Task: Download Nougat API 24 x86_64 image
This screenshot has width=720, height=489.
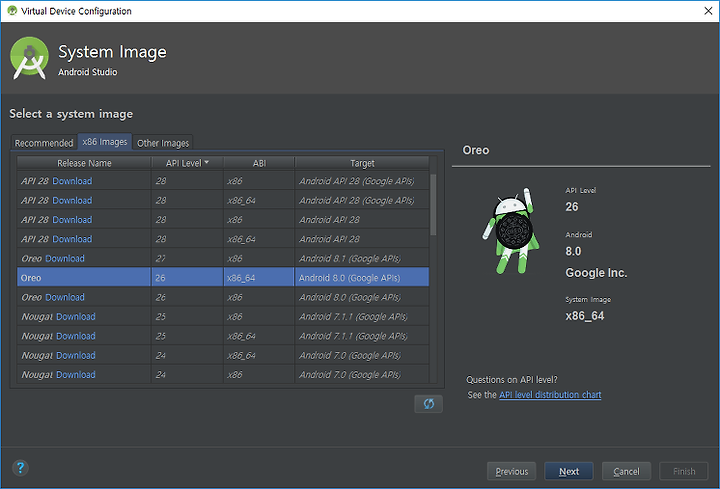Action: (x=76, y=355)
